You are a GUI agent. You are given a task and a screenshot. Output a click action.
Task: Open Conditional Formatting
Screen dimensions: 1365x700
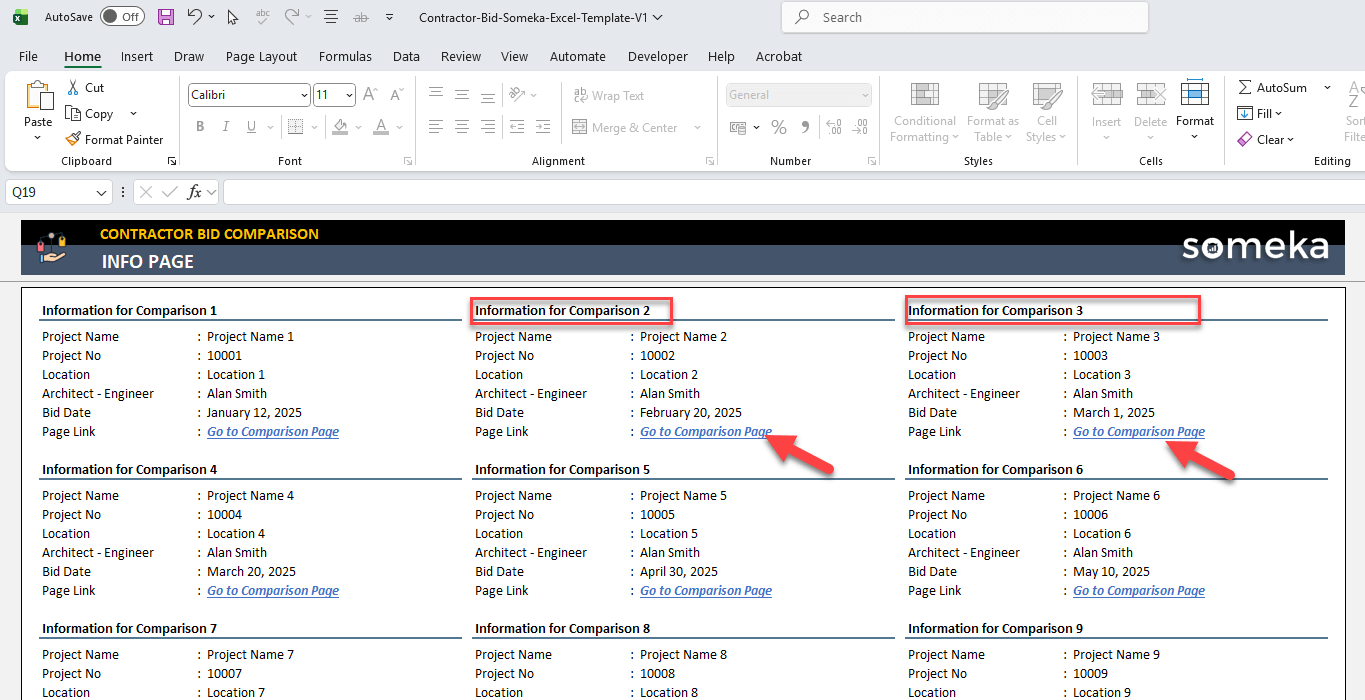click(x=923, y=113)
